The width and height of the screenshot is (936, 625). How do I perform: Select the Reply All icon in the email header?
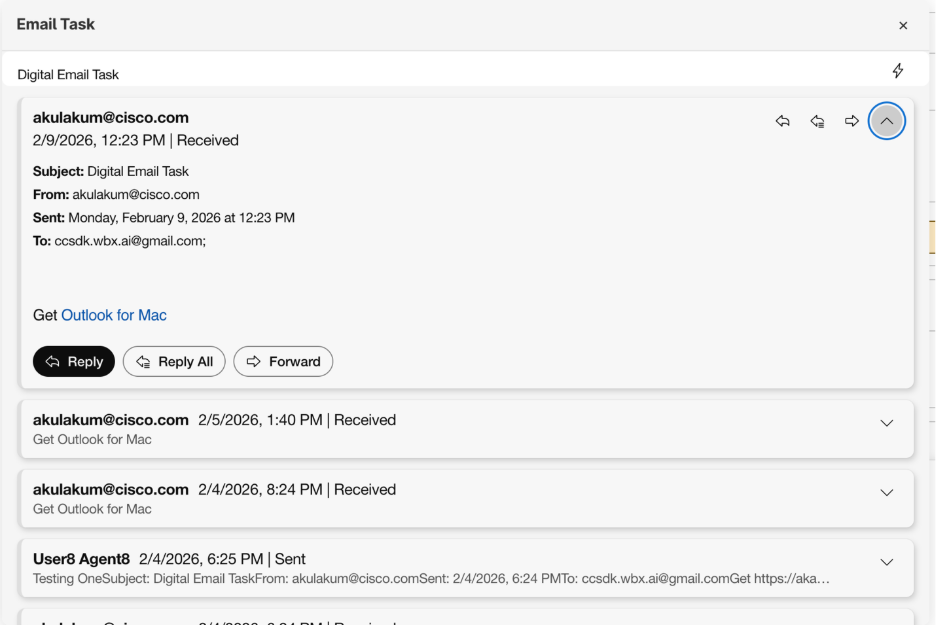(818, 120)
